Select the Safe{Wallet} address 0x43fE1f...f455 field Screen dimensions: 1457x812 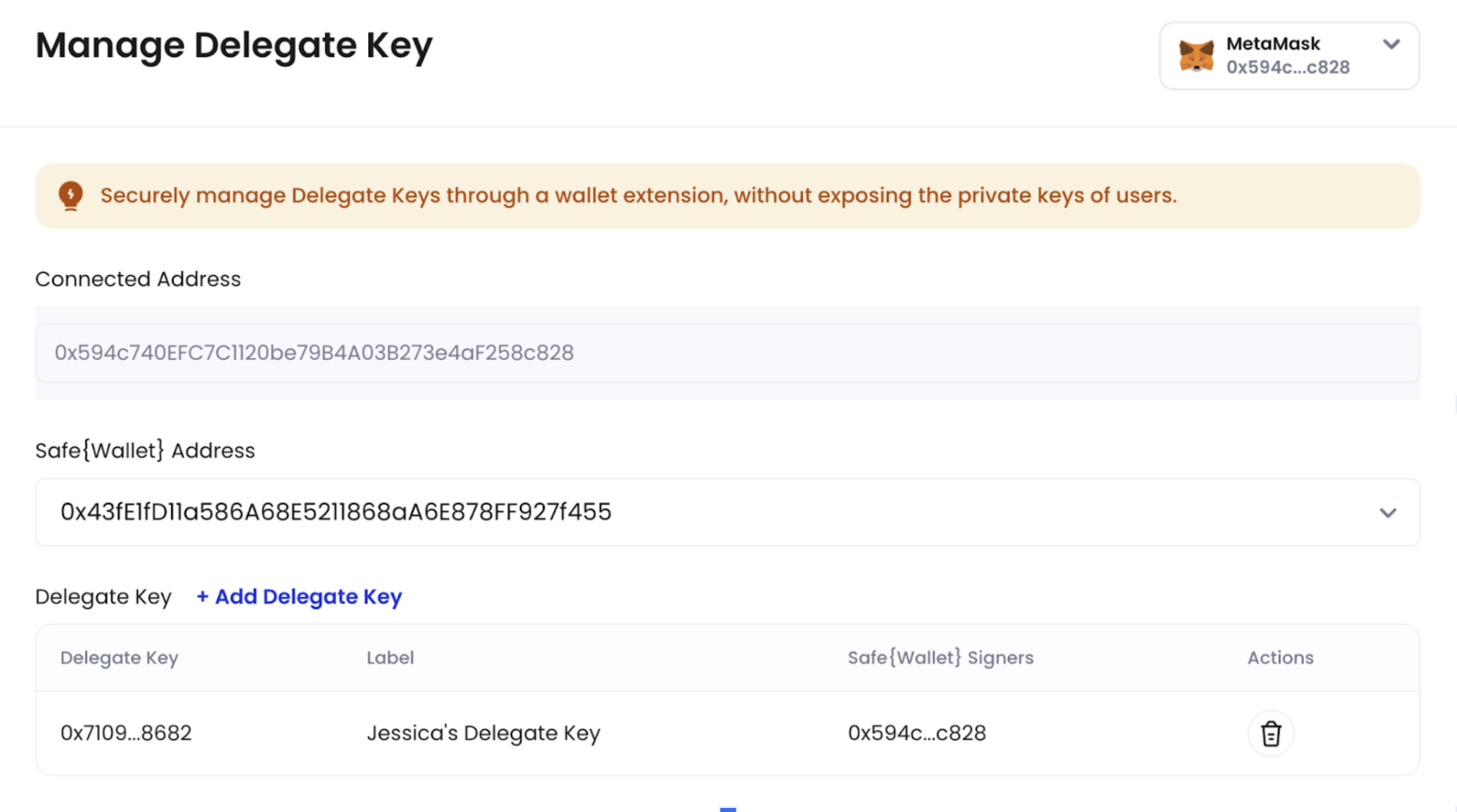727,512
